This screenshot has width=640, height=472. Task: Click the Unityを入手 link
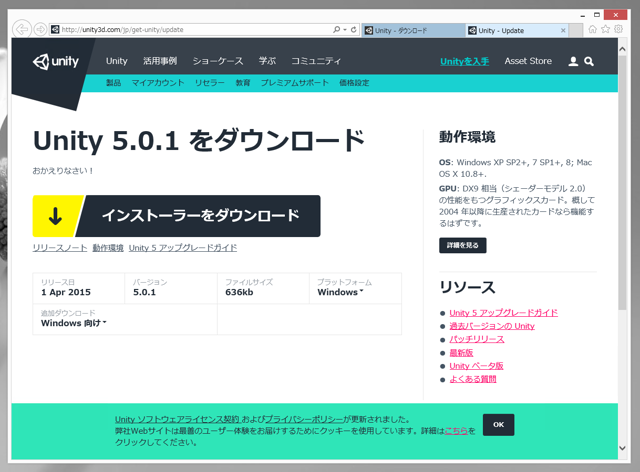click(464, 61)
